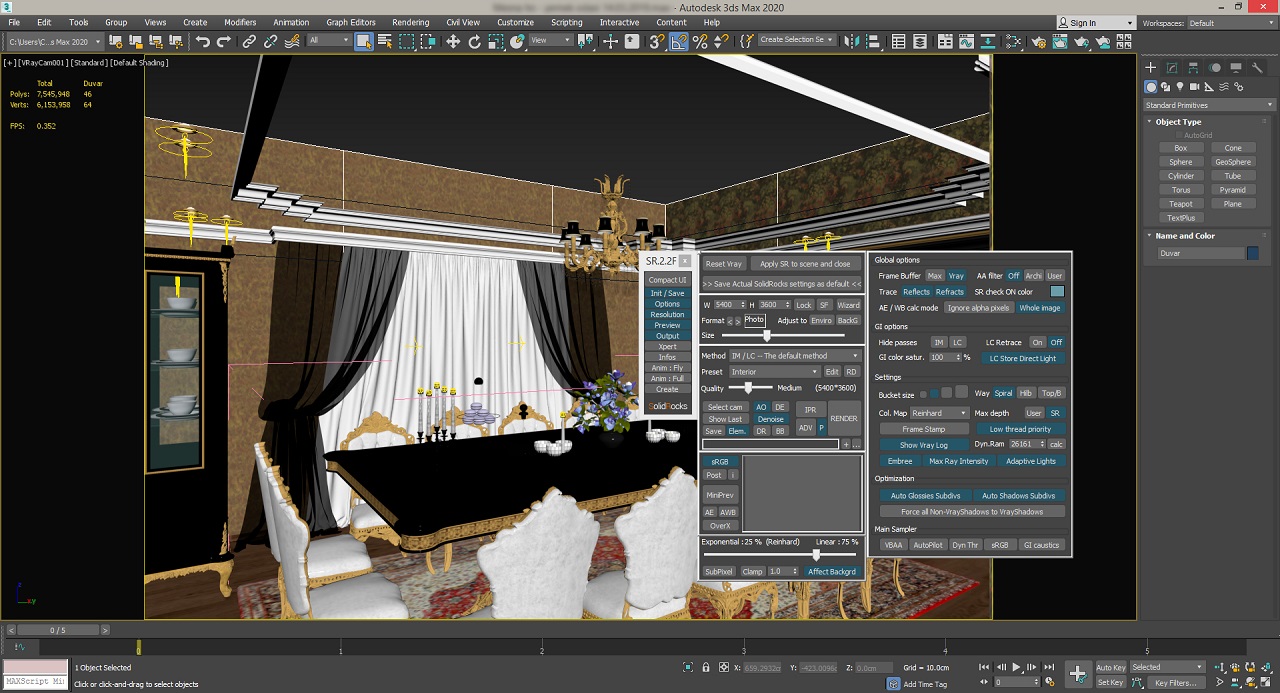Toggle the Denoise option
Image resolution: width=1280 pixels, height=693 pixels.
point(770,419)
